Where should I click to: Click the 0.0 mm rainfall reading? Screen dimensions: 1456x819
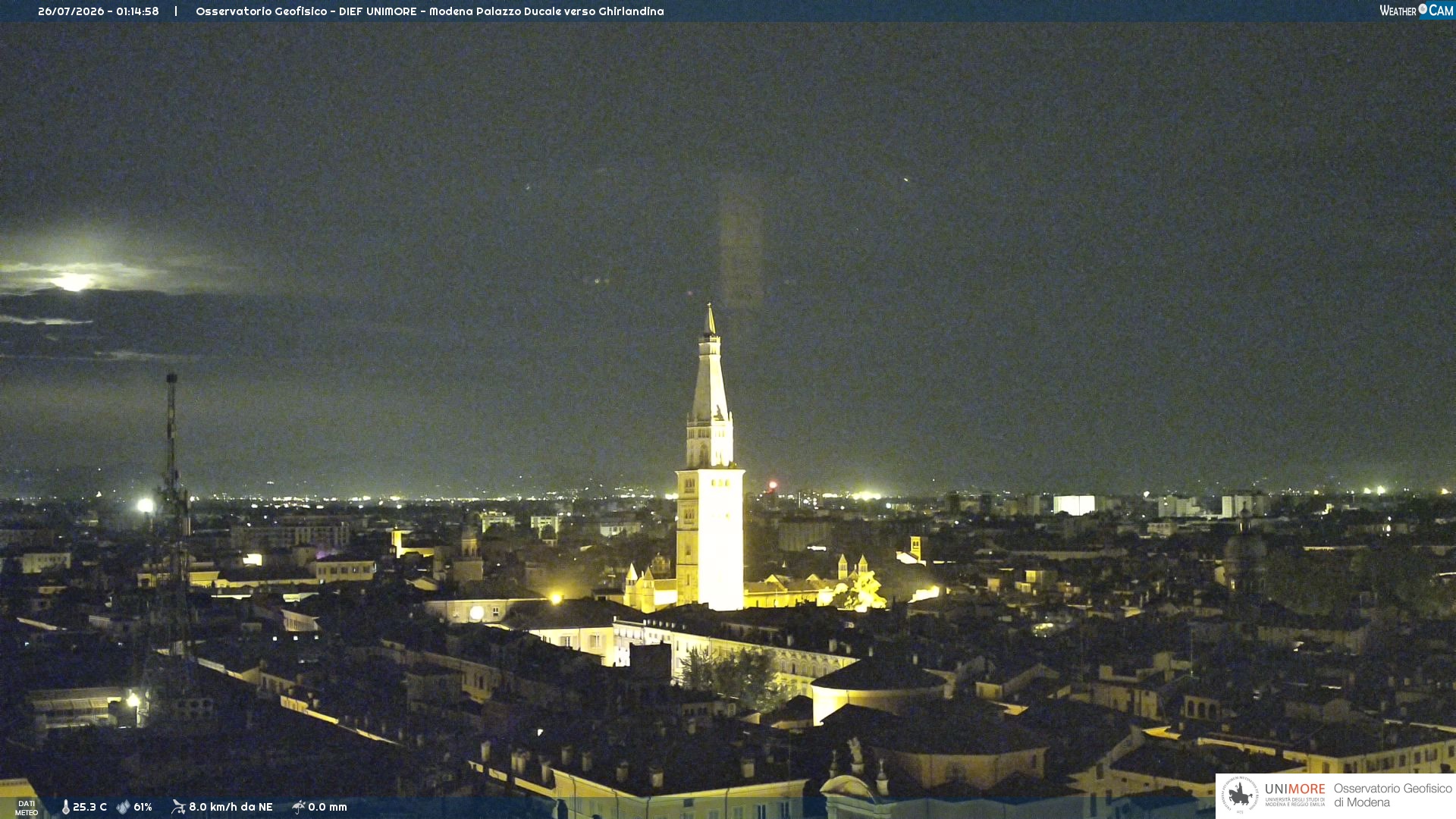(328, 807)
